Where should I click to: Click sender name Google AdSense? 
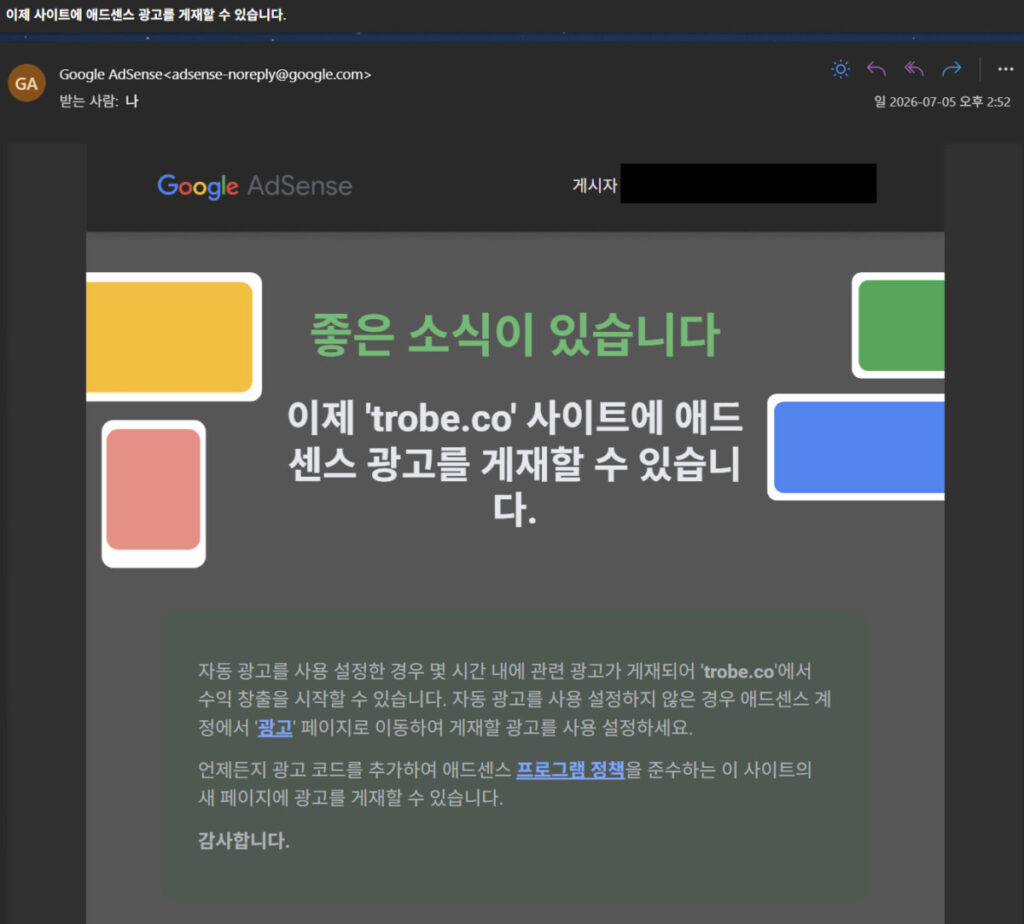click(x=110, y=74)
